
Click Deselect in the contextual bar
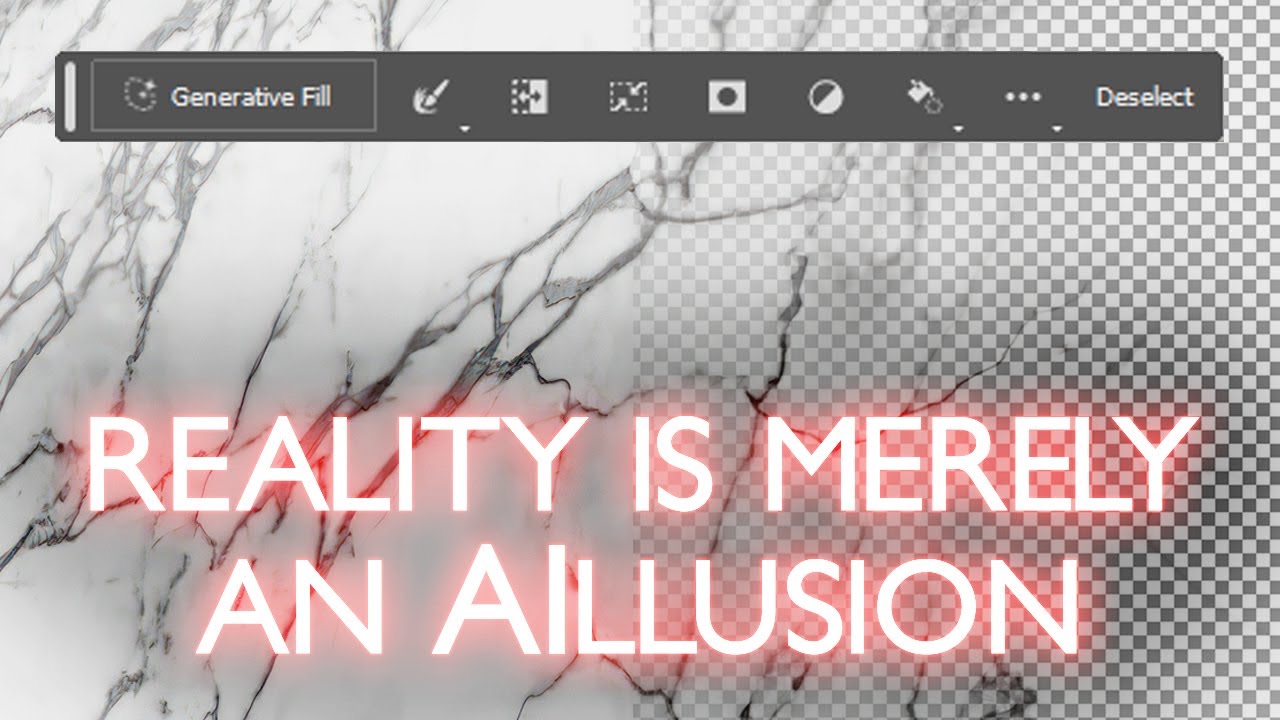1145,97
